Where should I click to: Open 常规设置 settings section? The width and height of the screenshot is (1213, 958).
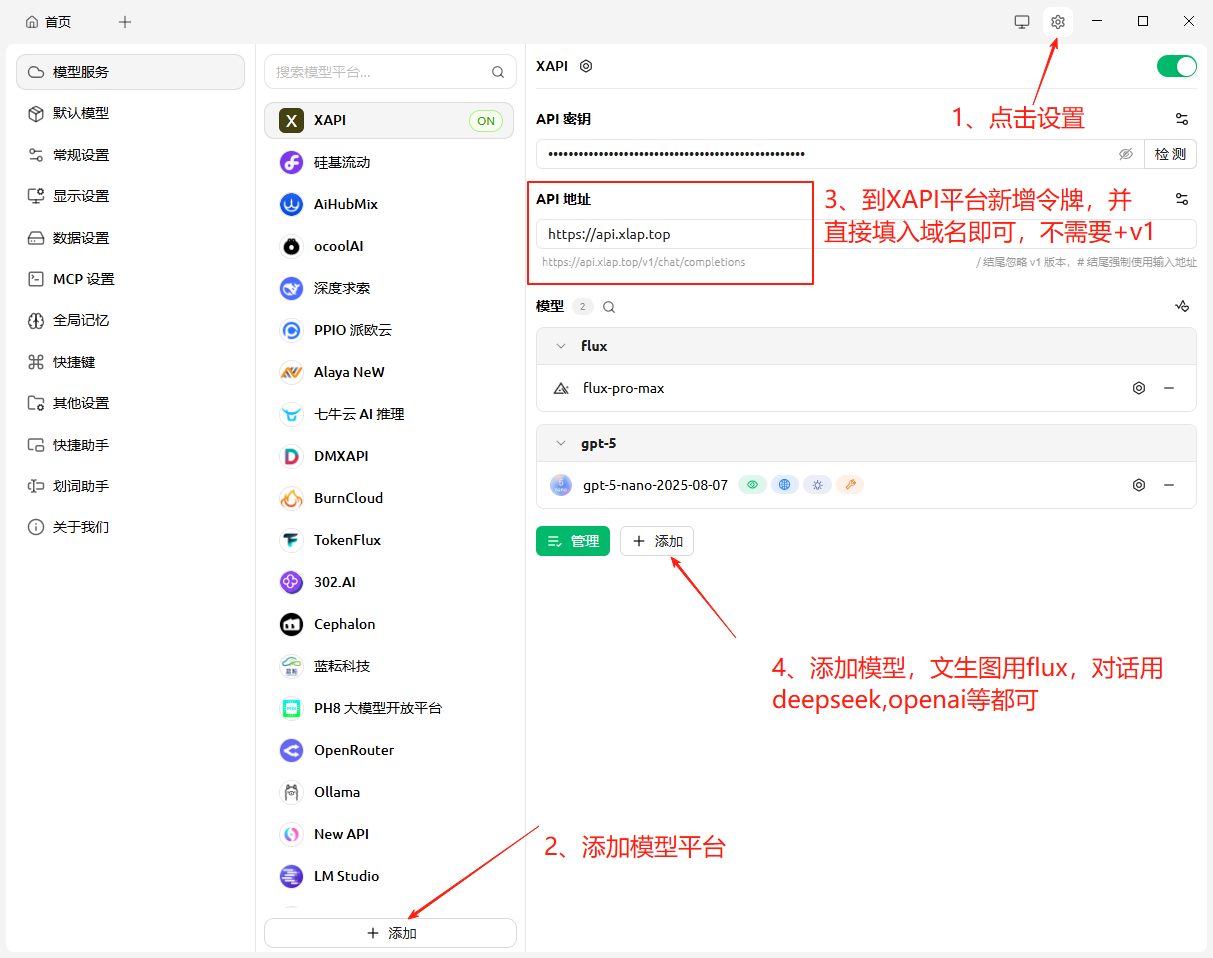click(x=130, y=155)
